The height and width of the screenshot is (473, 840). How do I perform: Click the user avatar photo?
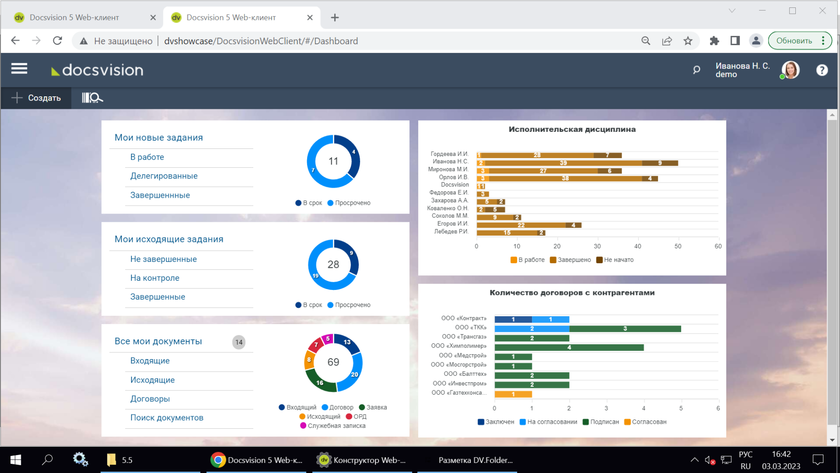(790, 70)
